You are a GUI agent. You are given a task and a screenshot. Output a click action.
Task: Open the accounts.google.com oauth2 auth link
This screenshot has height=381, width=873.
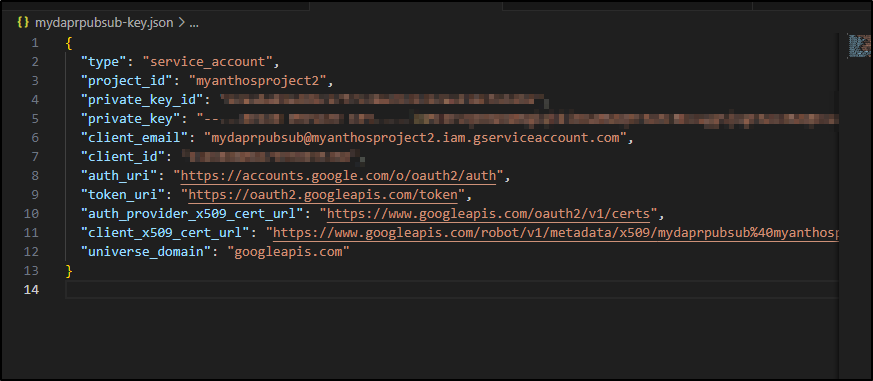[x=338, y=176]
